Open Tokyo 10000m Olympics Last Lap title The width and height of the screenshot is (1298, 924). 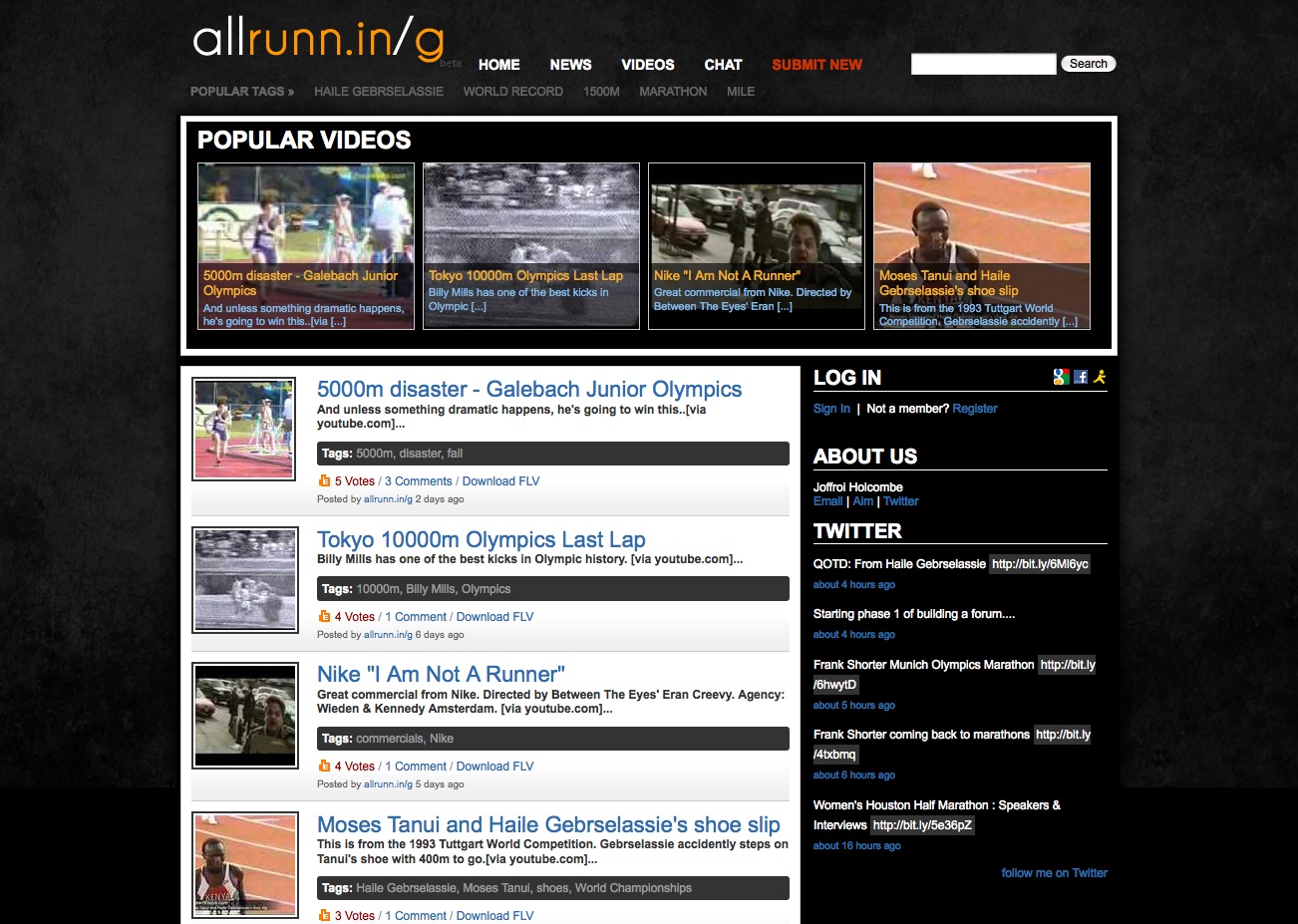point(481,539)
